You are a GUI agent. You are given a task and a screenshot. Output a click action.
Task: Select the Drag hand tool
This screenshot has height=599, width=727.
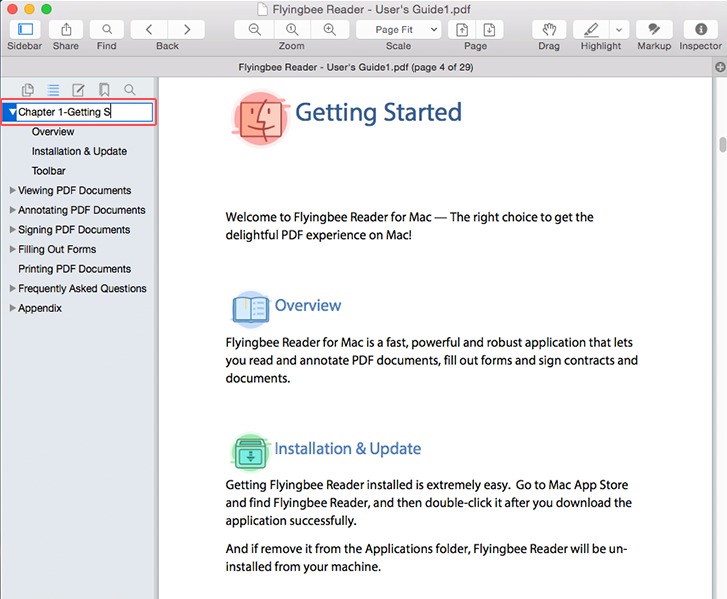pos(549,30)
